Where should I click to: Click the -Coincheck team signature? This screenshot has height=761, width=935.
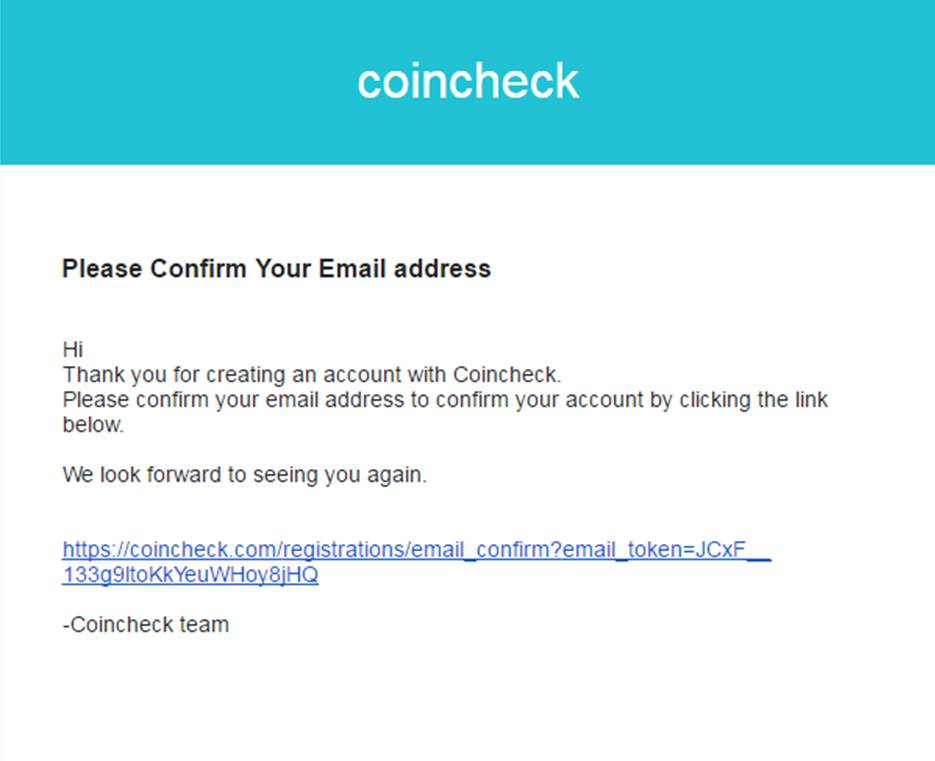pos(145,624)
